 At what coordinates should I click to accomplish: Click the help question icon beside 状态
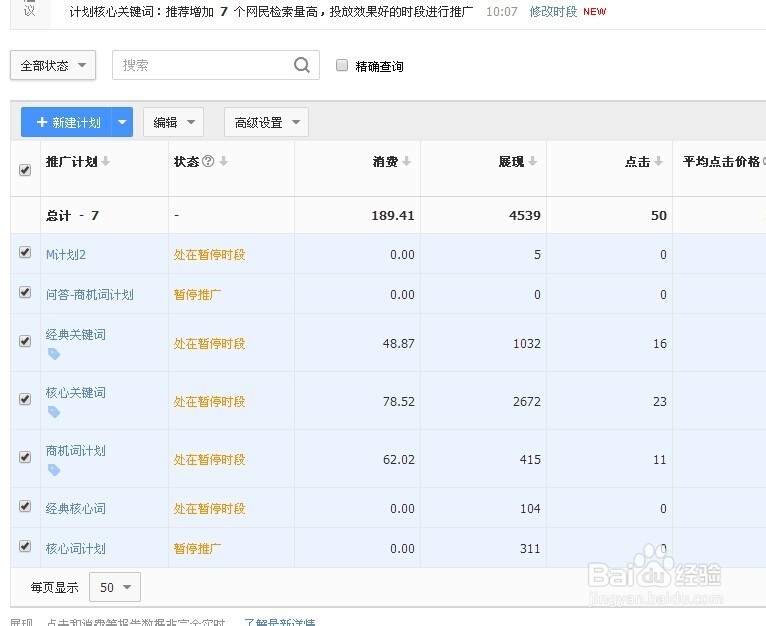pos(208,161)
